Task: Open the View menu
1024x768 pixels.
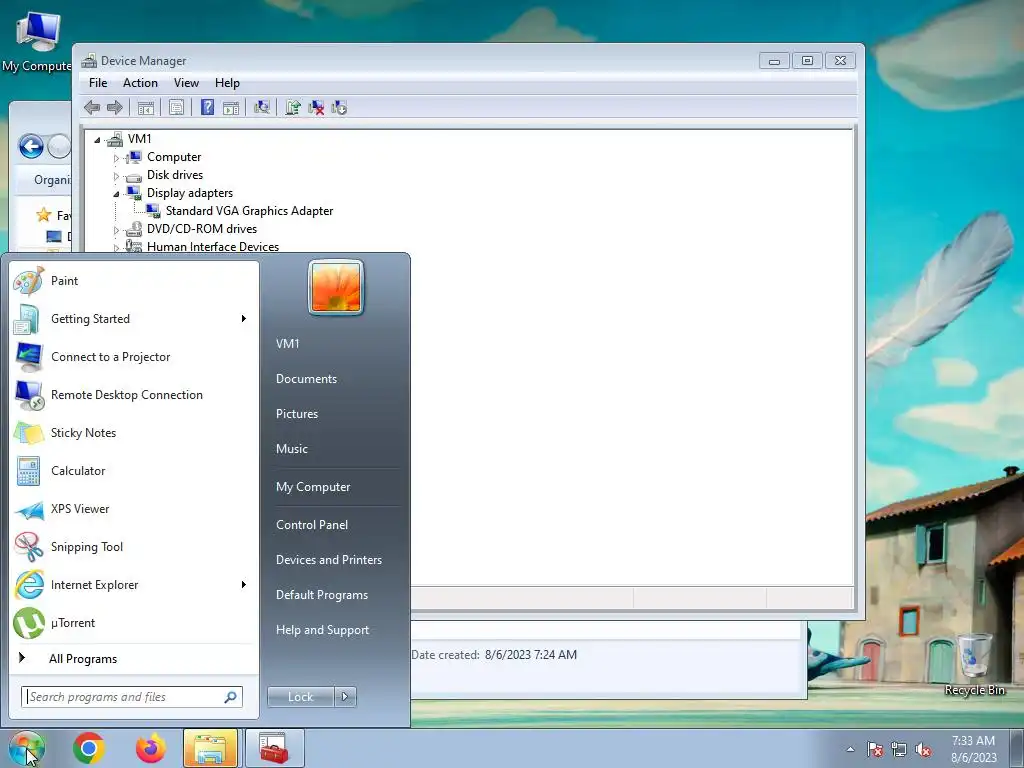Action: [186, 83]
